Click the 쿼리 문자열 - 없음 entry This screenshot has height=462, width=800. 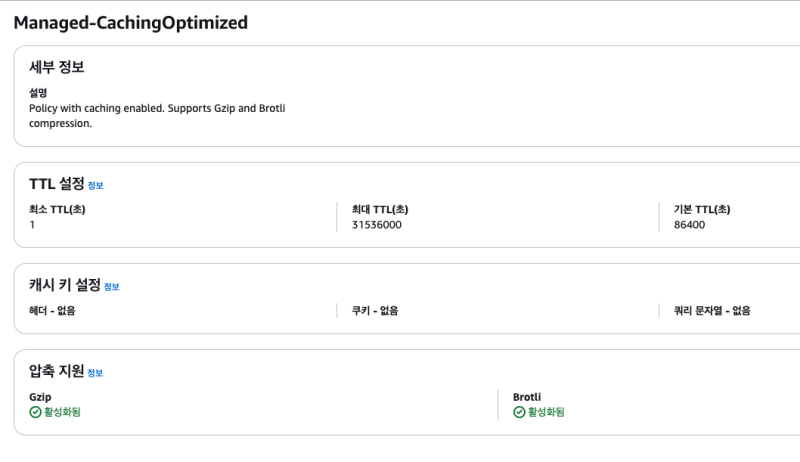click(x=712, y=311)
